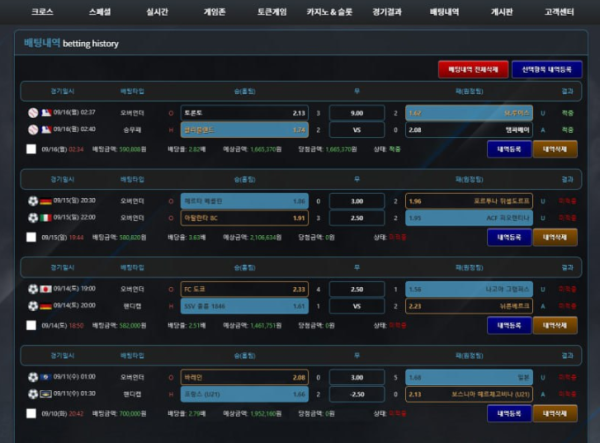The height and width of the screenshot is (443, 600).
Task: Go to 게임존 in top navigation
Action: click(x=214, y=12)
